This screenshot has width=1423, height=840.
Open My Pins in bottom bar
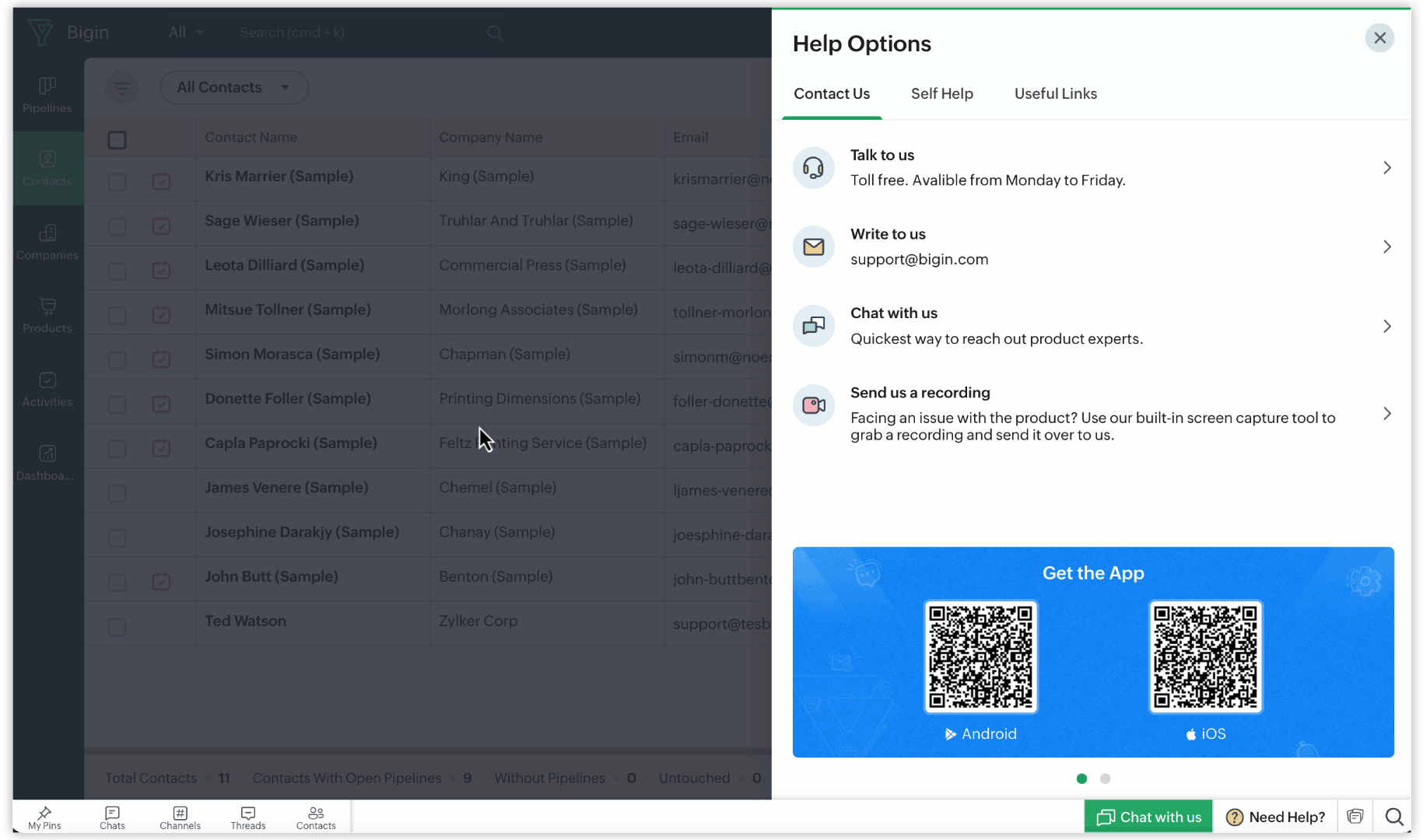tap(44, 817)
